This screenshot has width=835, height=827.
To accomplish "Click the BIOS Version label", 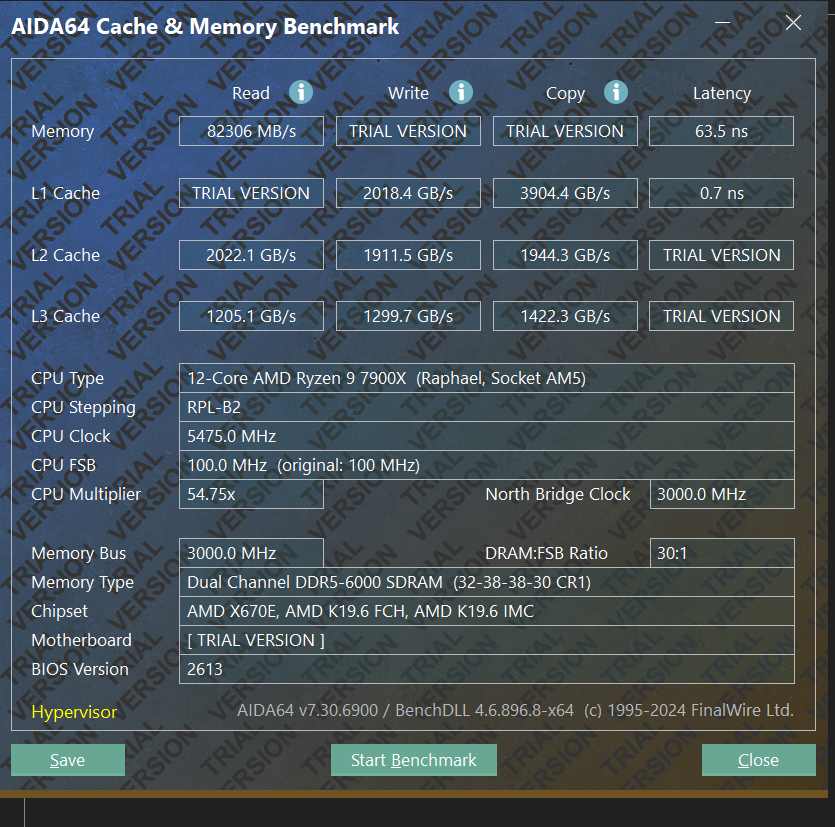I will tap(80, 669).
